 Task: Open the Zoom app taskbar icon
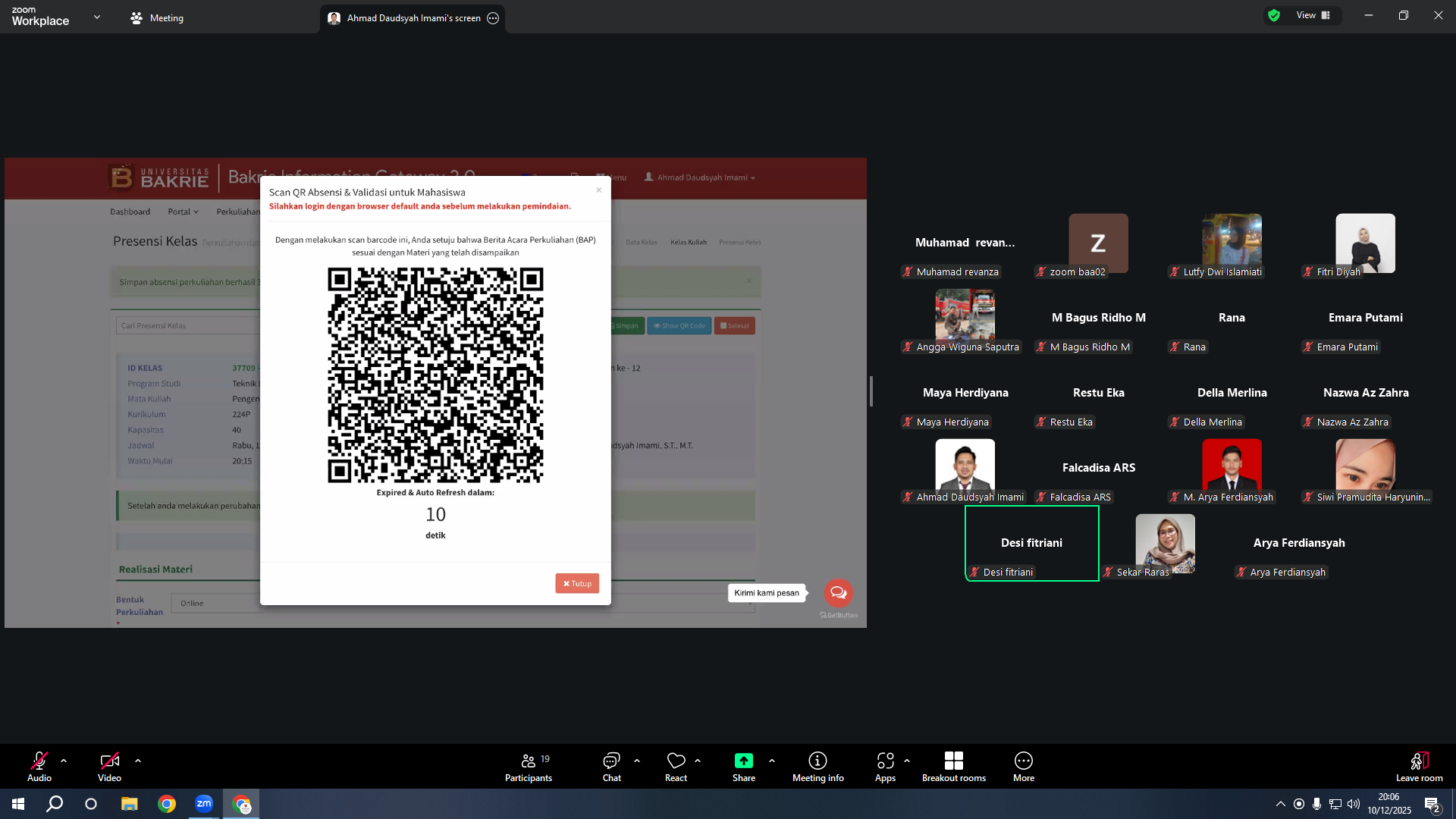click(x=204, y=804)
